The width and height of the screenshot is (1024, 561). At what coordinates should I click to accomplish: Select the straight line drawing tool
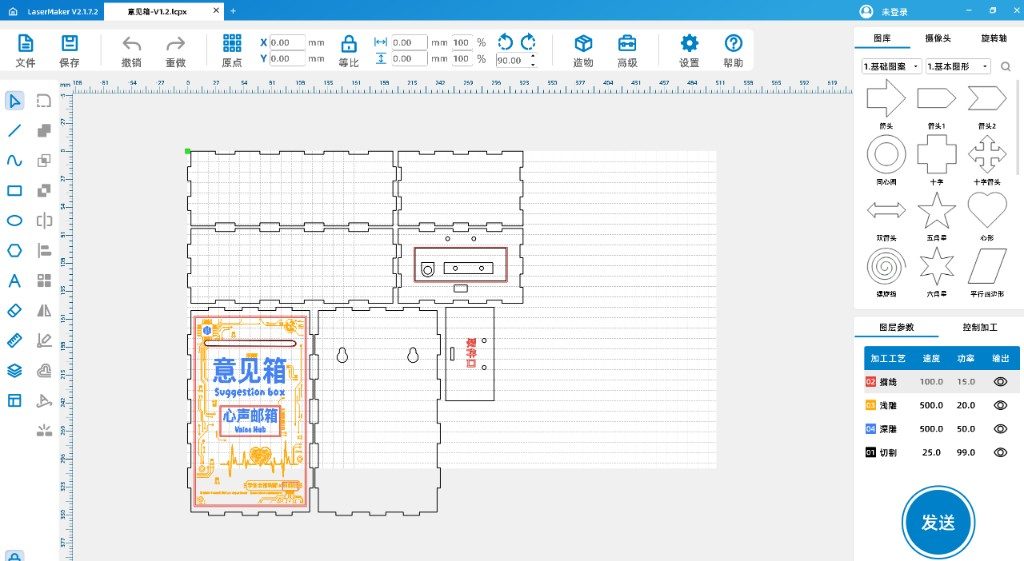tap(14, 131)
